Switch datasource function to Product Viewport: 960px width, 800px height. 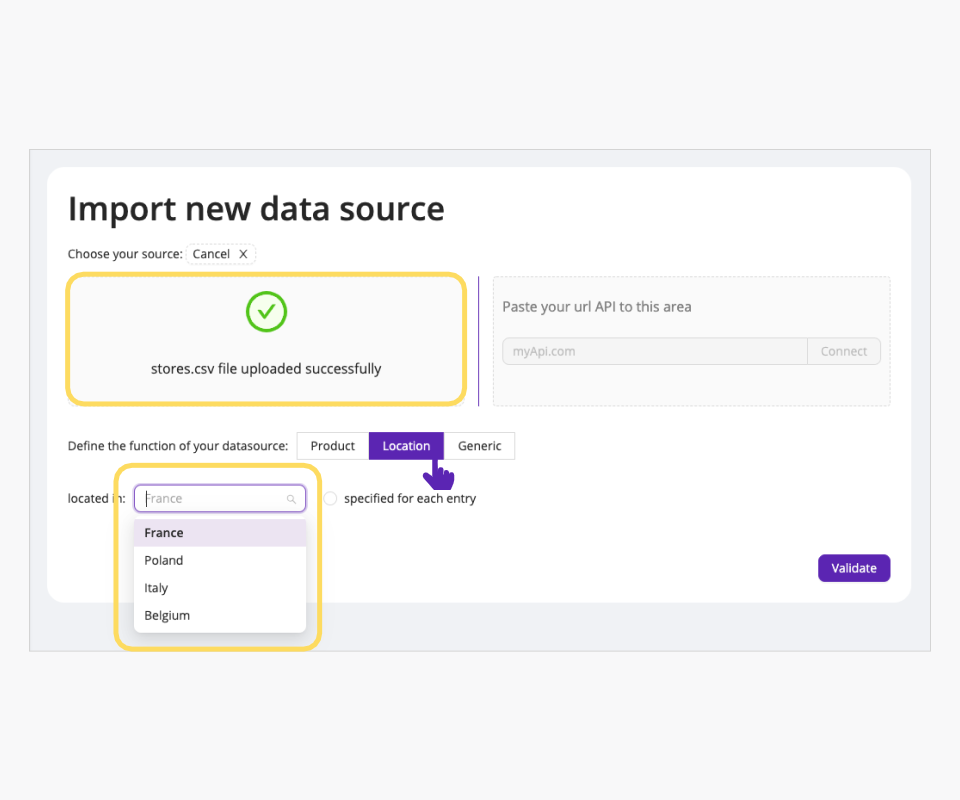pos(333,446)
